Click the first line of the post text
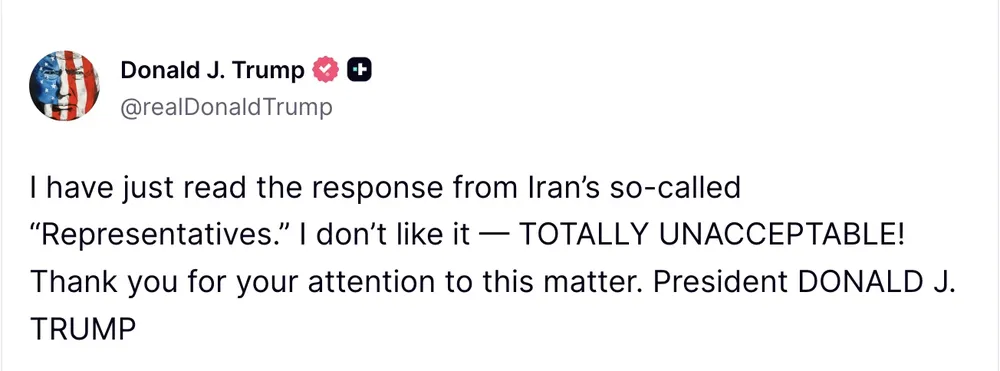Screen dimensions: 1000x371 tap(385, 188)
